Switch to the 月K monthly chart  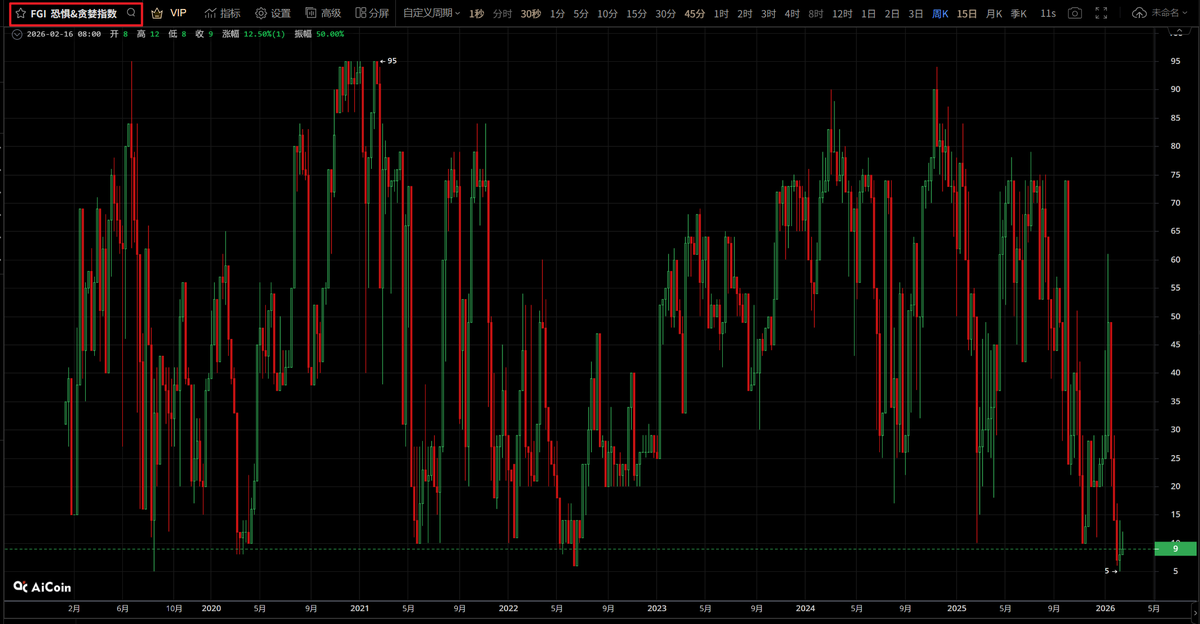point(994,13)
